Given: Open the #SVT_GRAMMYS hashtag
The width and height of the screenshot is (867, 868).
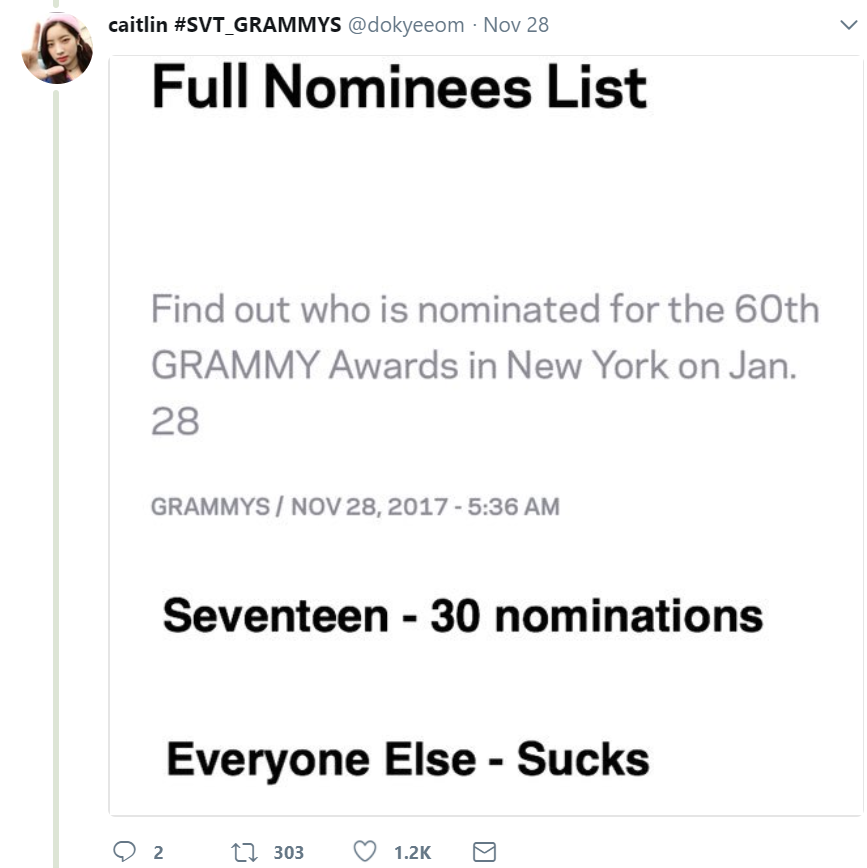Looking at the screenshot, I should (x=257, y=25).
